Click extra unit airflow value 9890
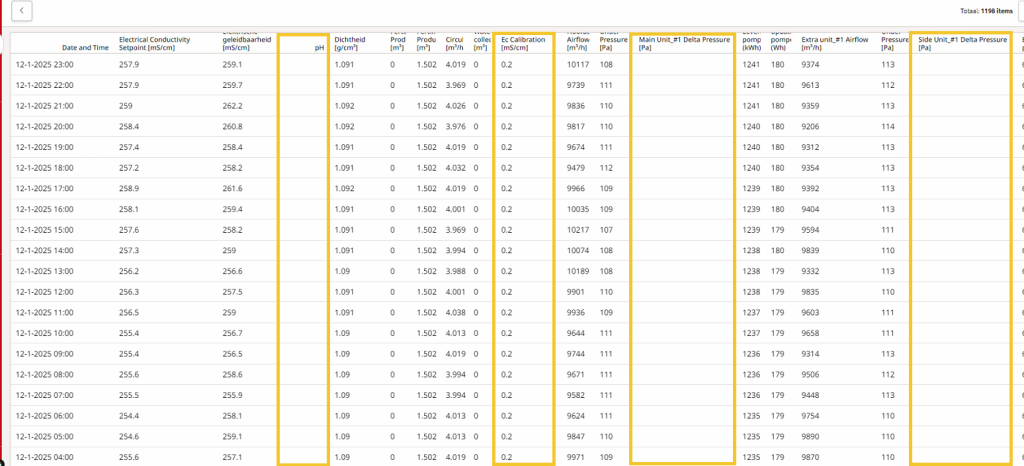This screenshot has height=466, width=1024. tap(811, 437)
